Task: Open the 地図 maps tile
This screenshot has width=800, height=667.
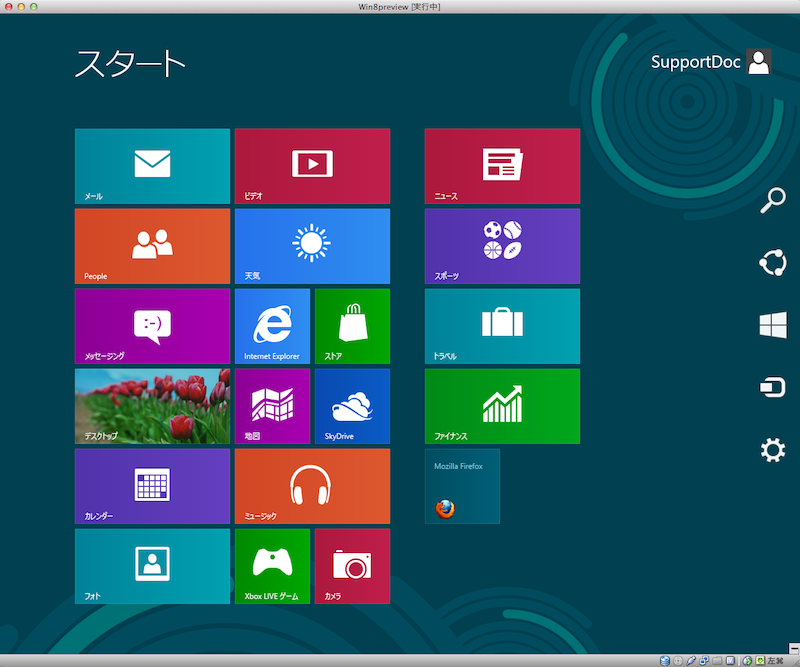Action: [272, 406]
